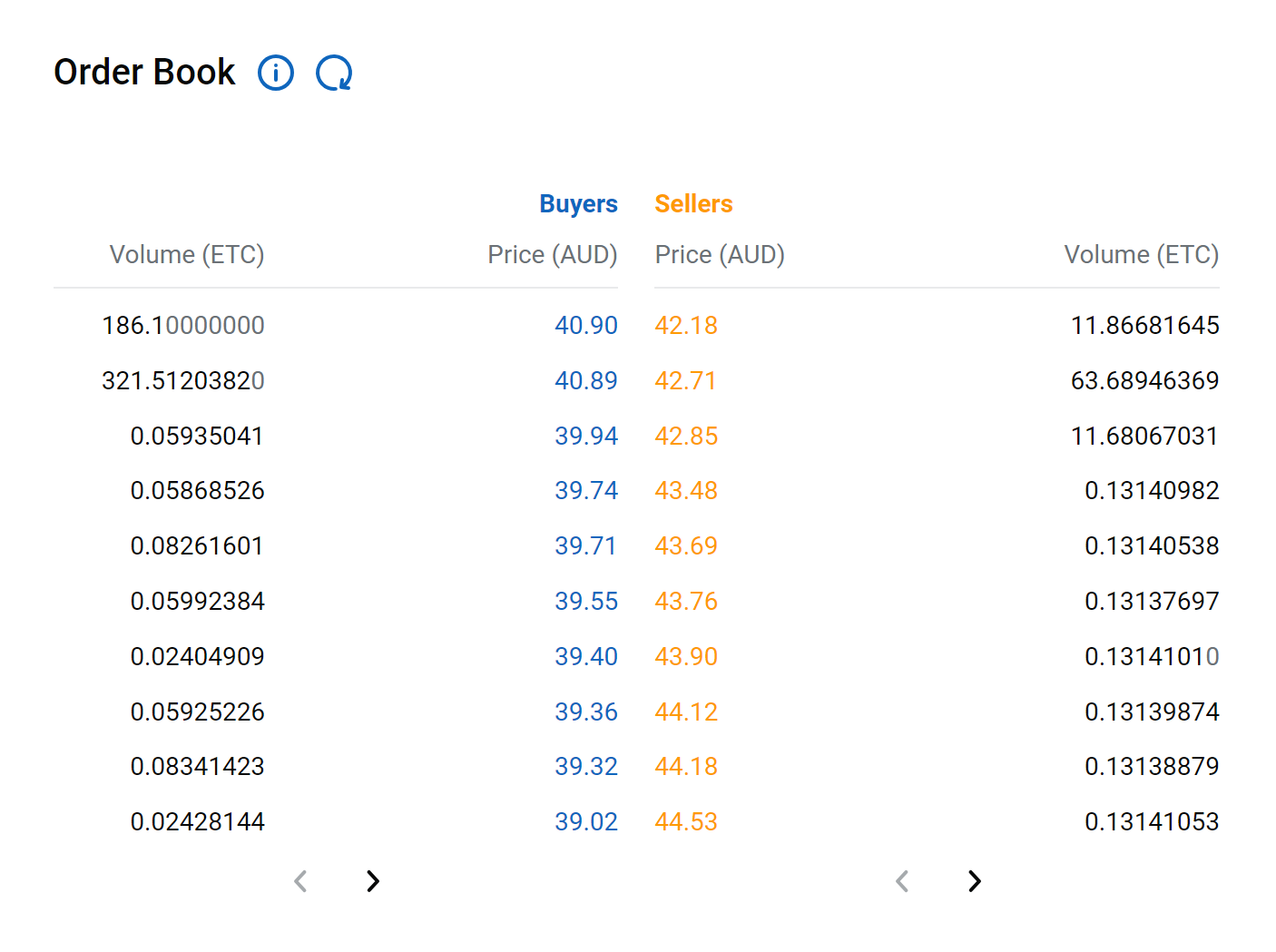
Task: Click buyer volume 0.05935041
Action: (197, 436)
